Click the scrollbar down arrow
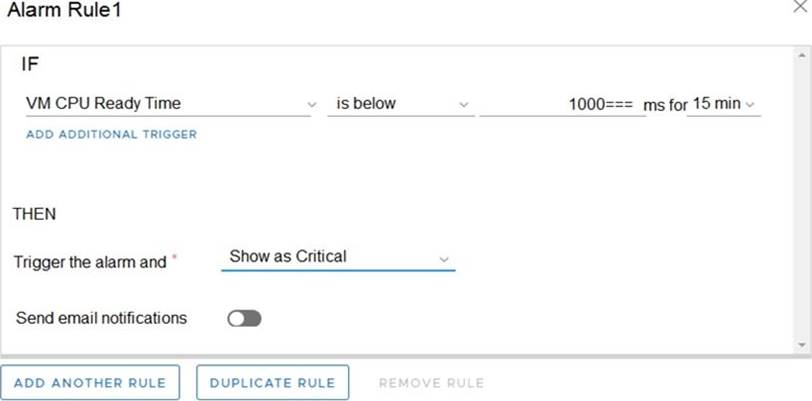 (801, 344)
